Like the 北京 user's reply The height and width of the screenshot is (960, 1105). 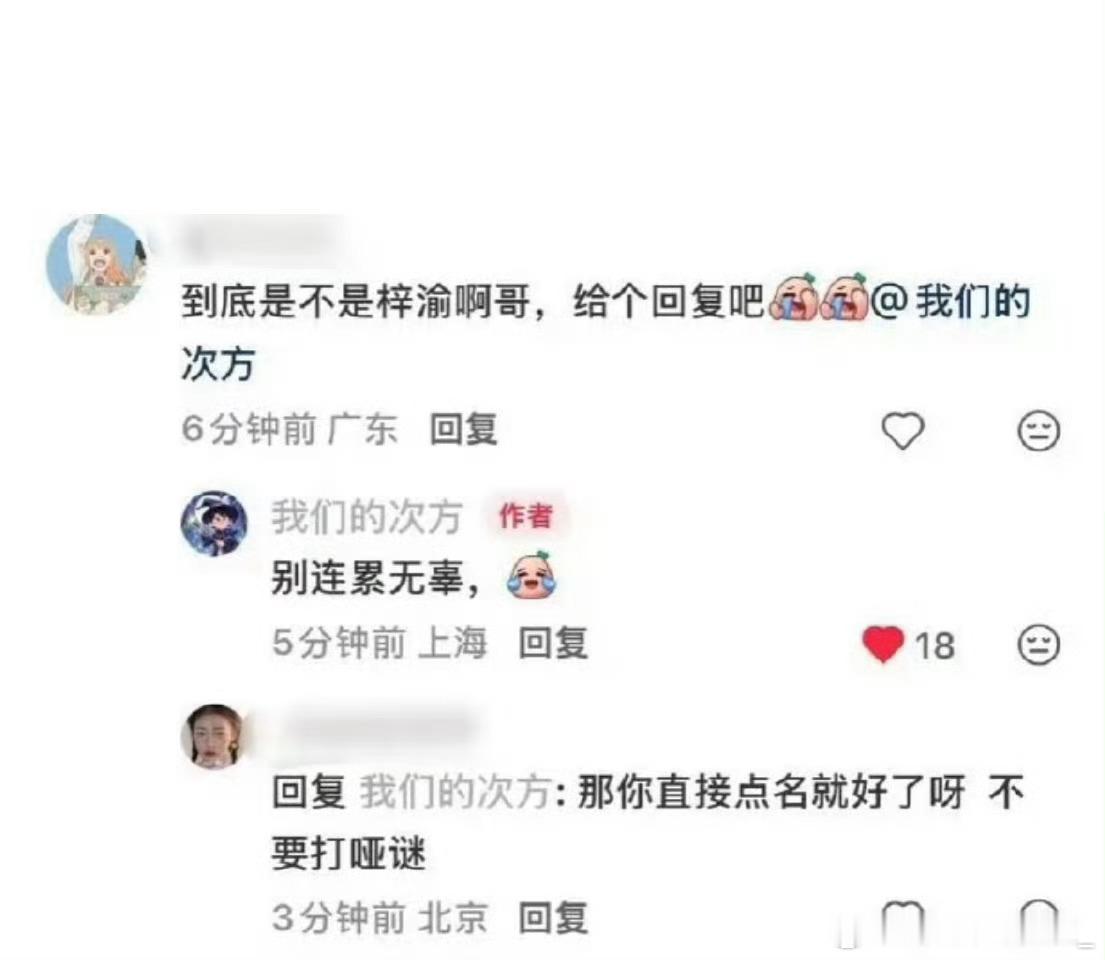903,920
